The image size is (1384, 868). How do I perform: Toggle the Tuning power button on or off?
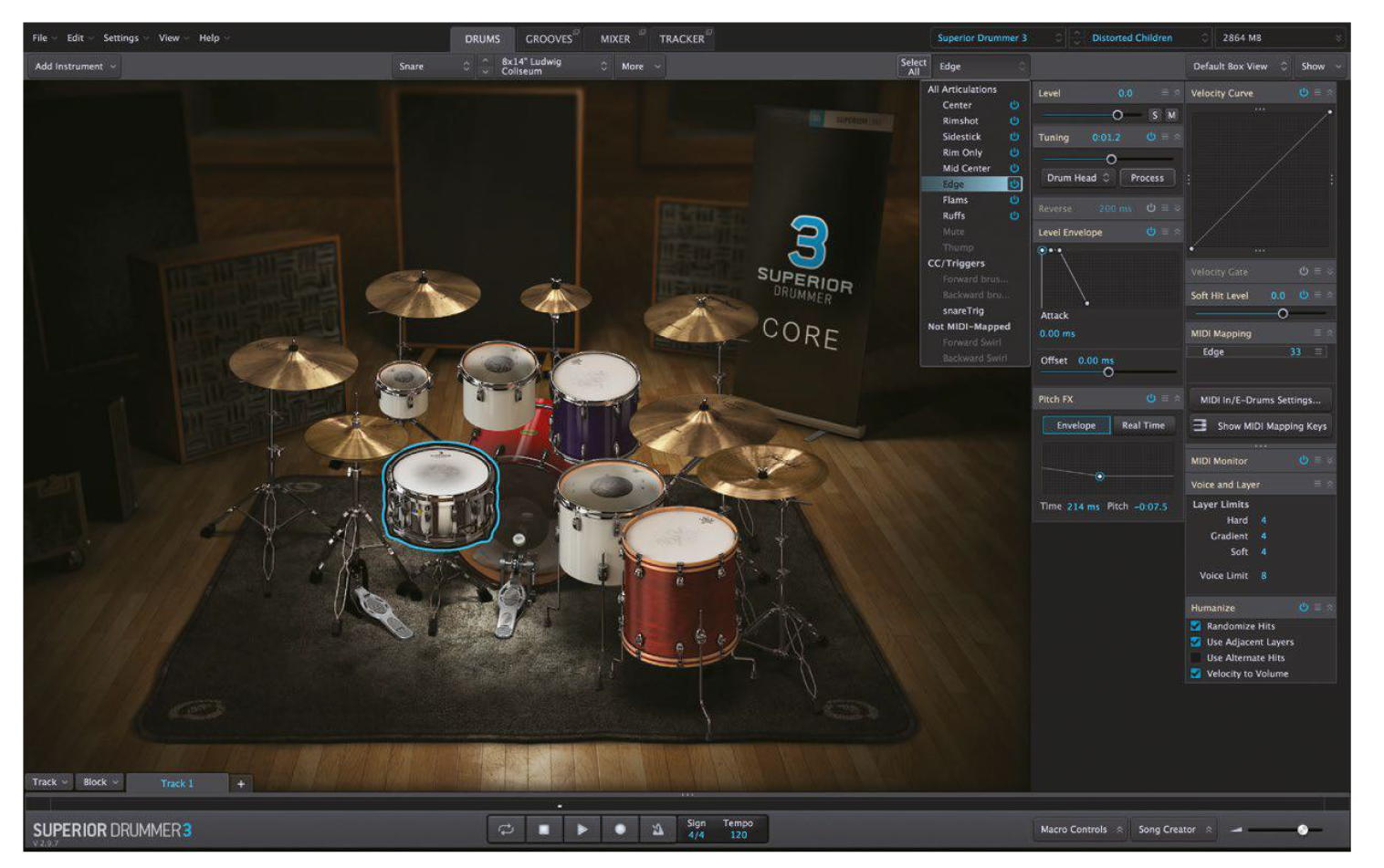click(1150, 137)
